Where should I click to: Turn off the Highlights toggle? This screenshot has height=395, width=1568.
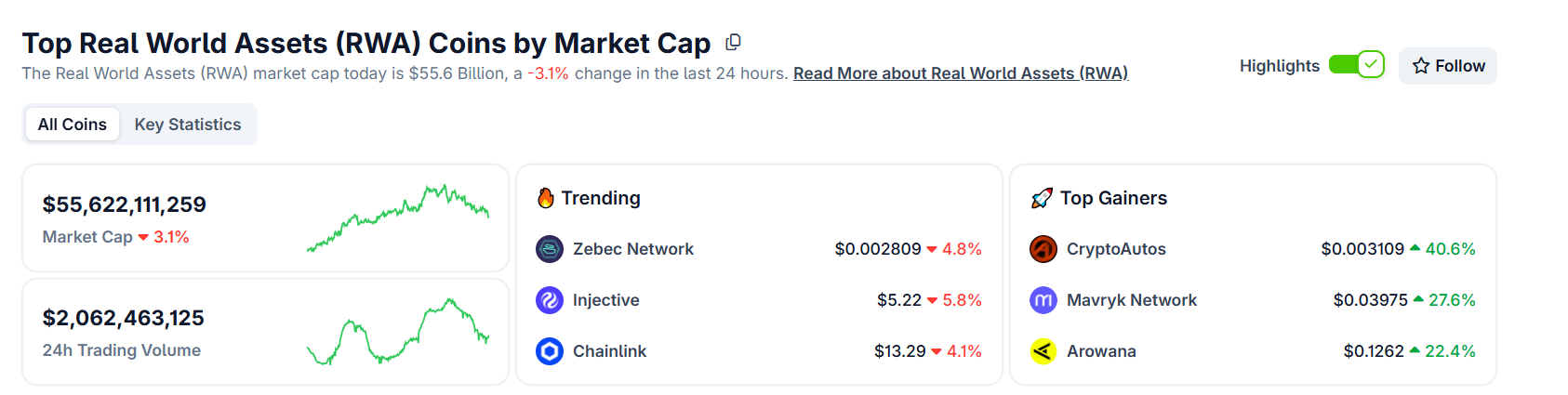tap(1357, 65)
